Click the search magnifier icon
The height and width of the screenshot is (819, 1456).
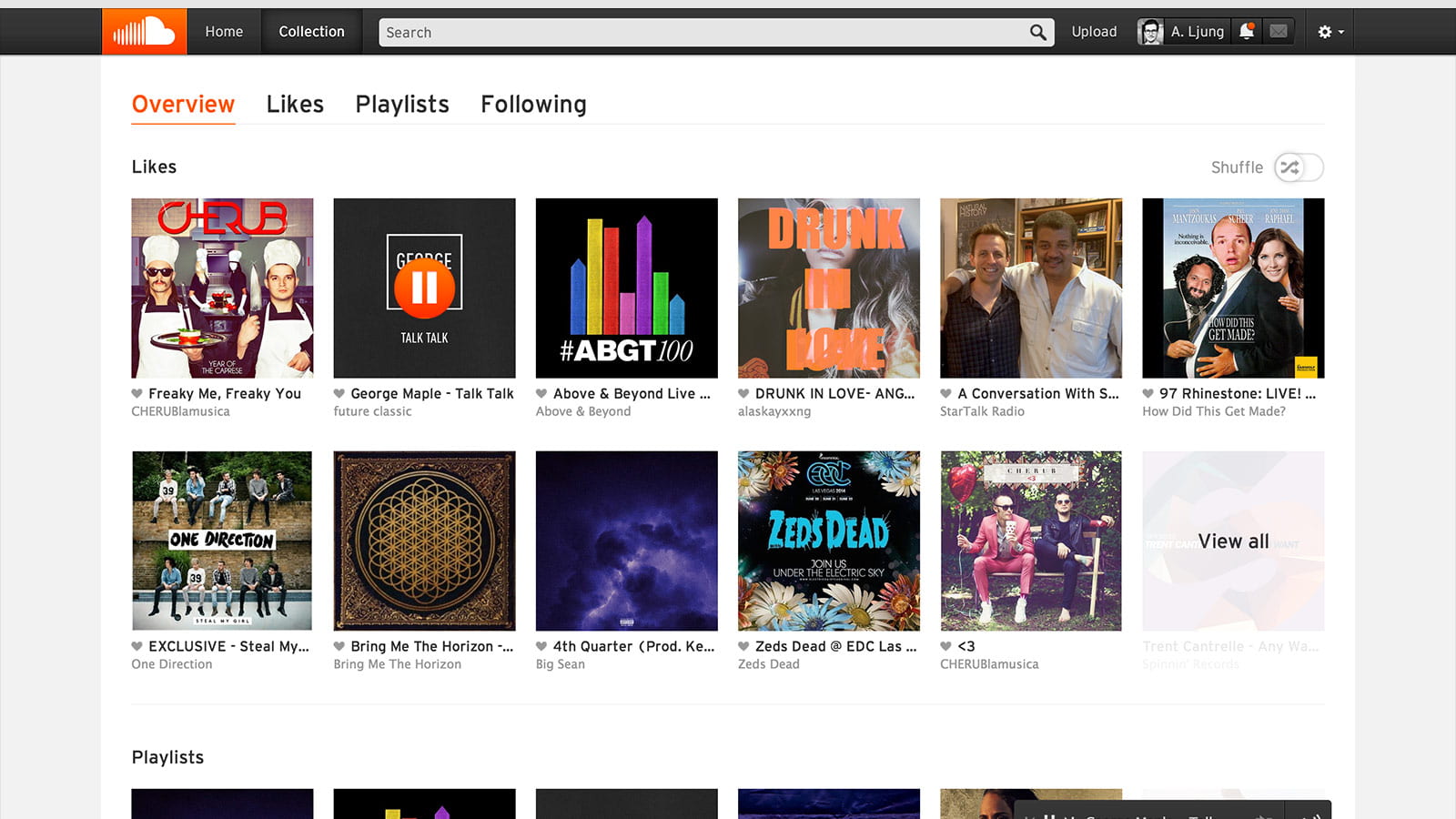click(x=1037, y=33)
